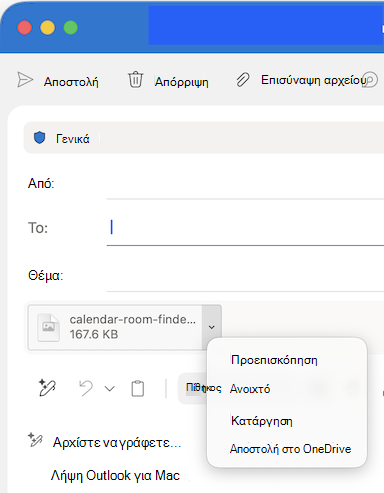The height and width of the screenshot is (493, 384).
Task: Choose Προεπισκόπηση from attachment menu
Action: coord(274,360)
